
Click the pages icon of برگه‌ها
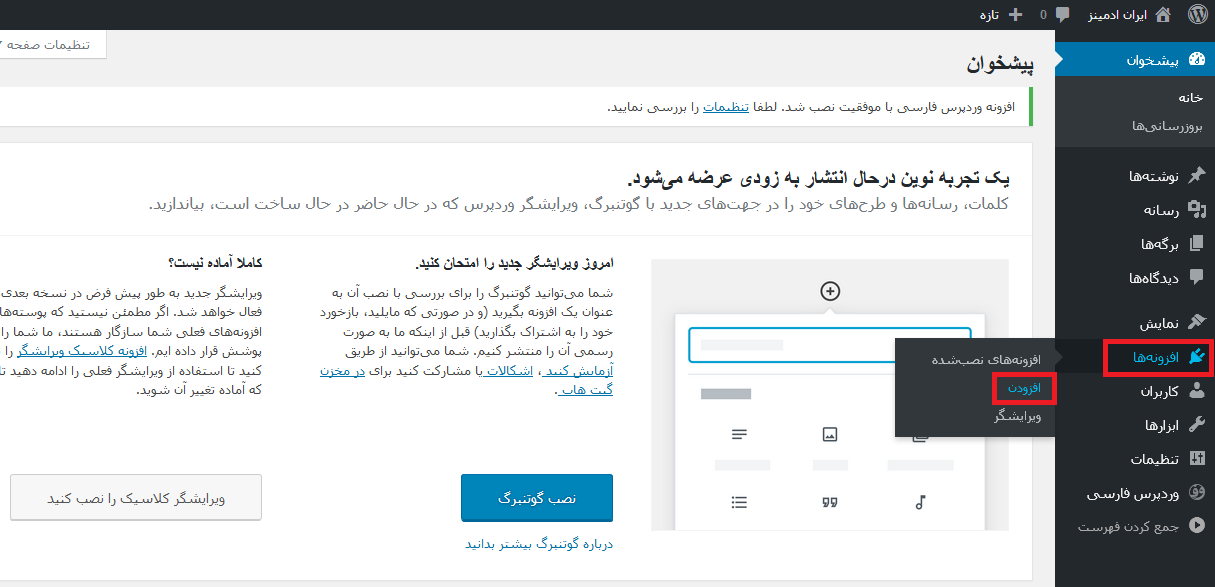pyautogui.click(x=1198, y=244)
